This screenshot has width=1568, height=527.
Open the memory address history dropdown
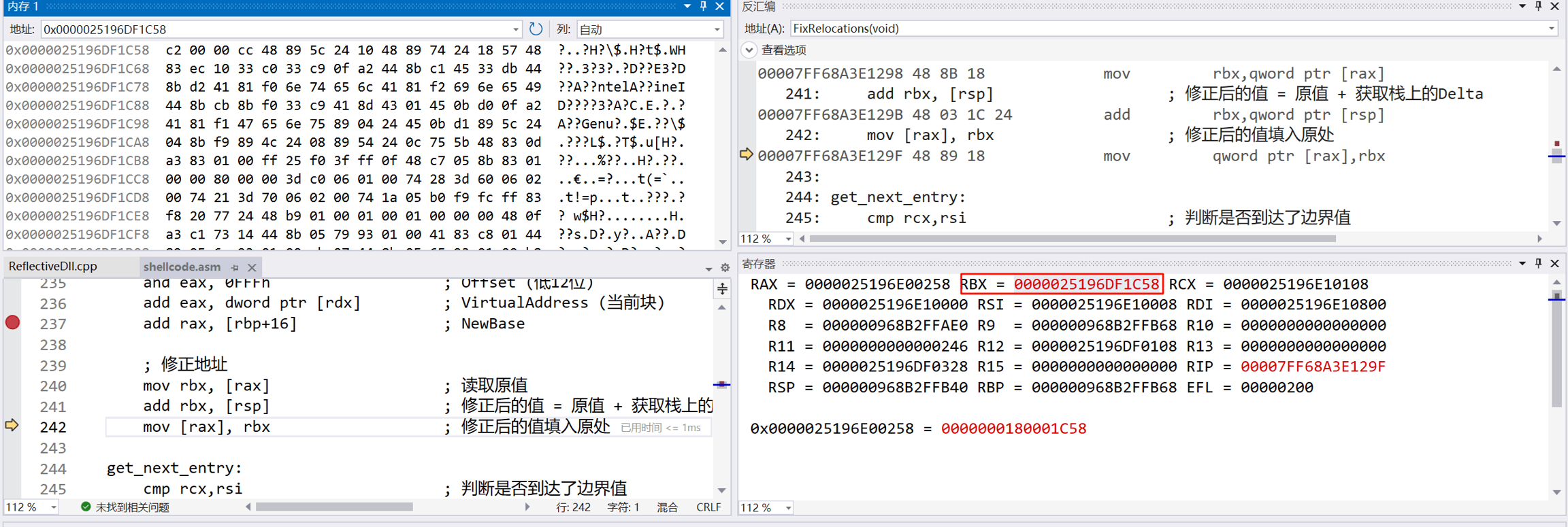(x=515, y=29)
